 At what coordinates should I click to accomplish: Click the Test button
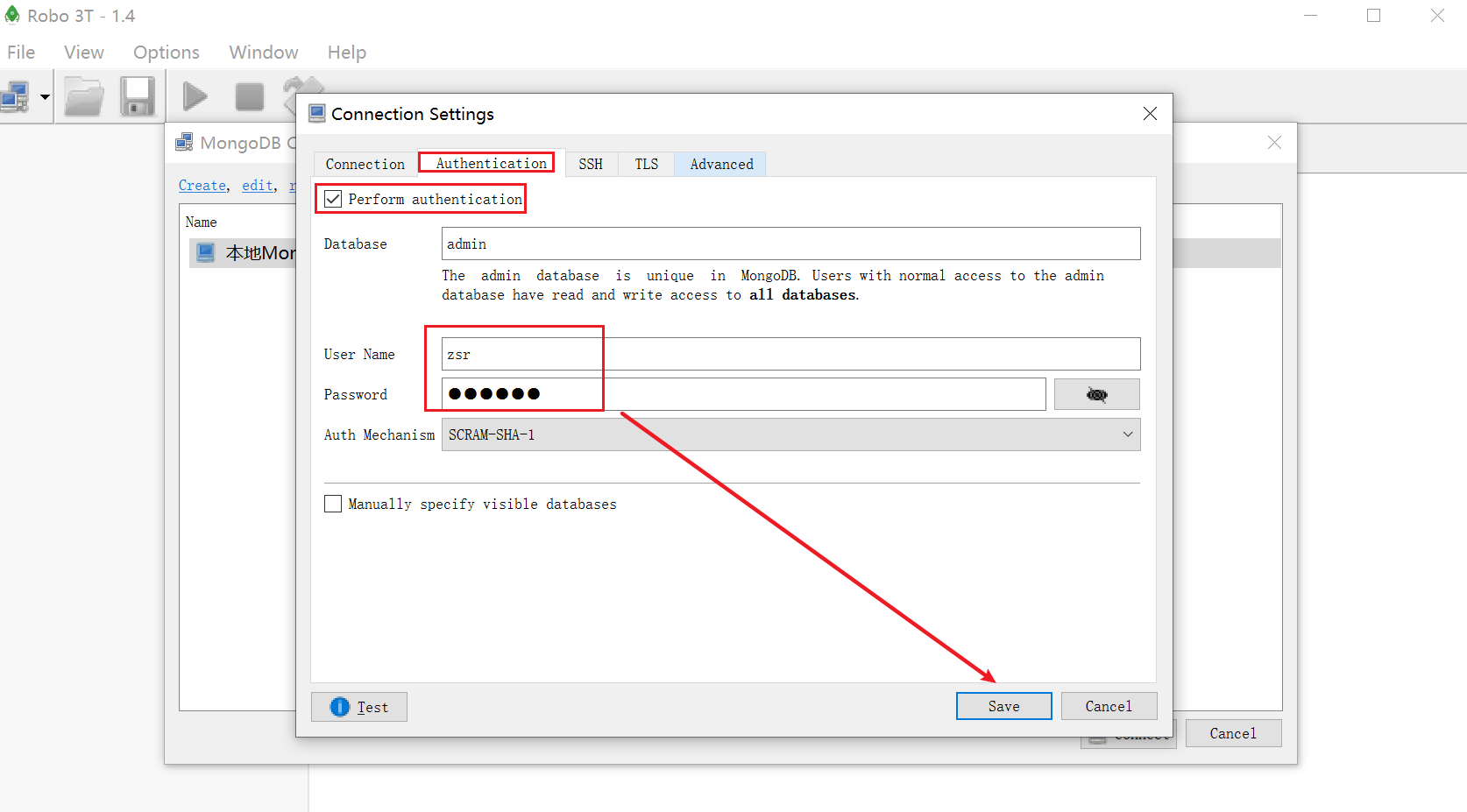[x=359, y=707]
